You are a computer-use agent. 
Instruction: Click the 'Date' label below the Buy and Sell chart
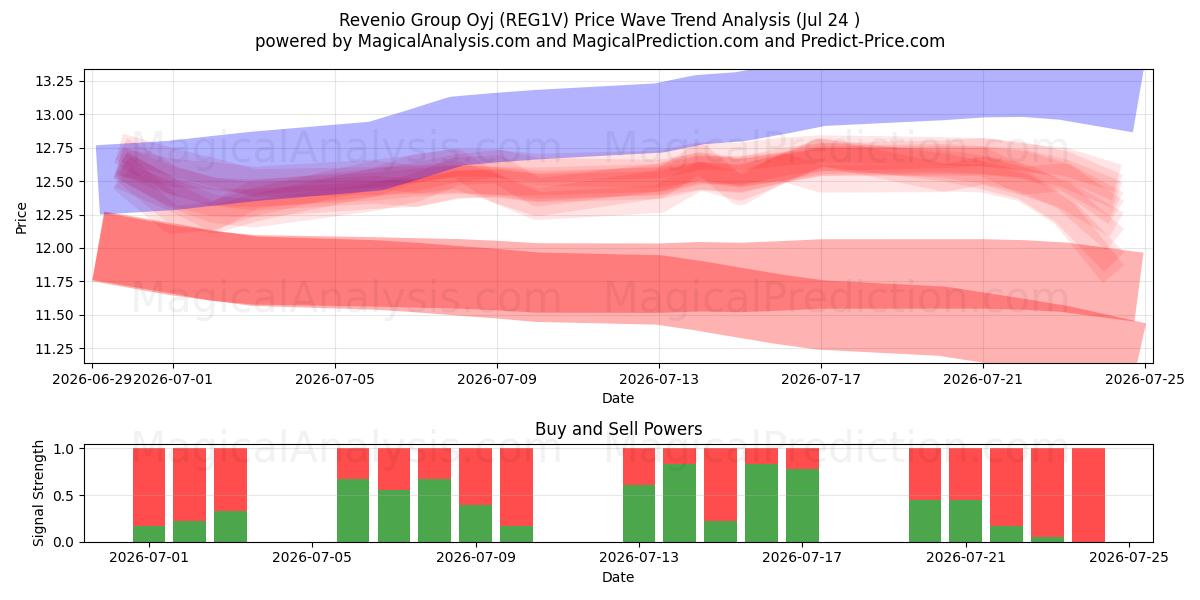(618, 577)
